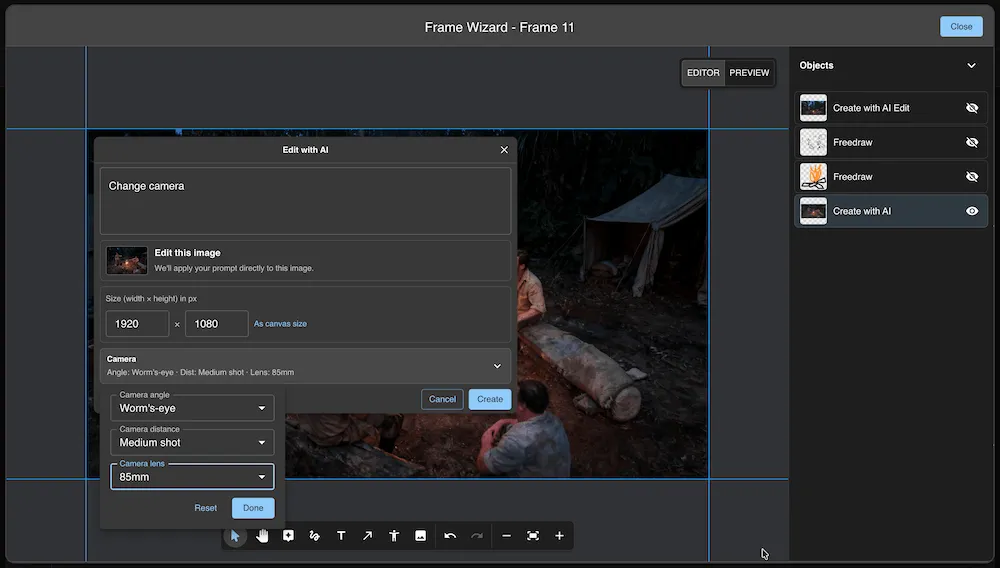1000x568 pixels.
Task: Collapse the Camera settings section
Action: 497,366
